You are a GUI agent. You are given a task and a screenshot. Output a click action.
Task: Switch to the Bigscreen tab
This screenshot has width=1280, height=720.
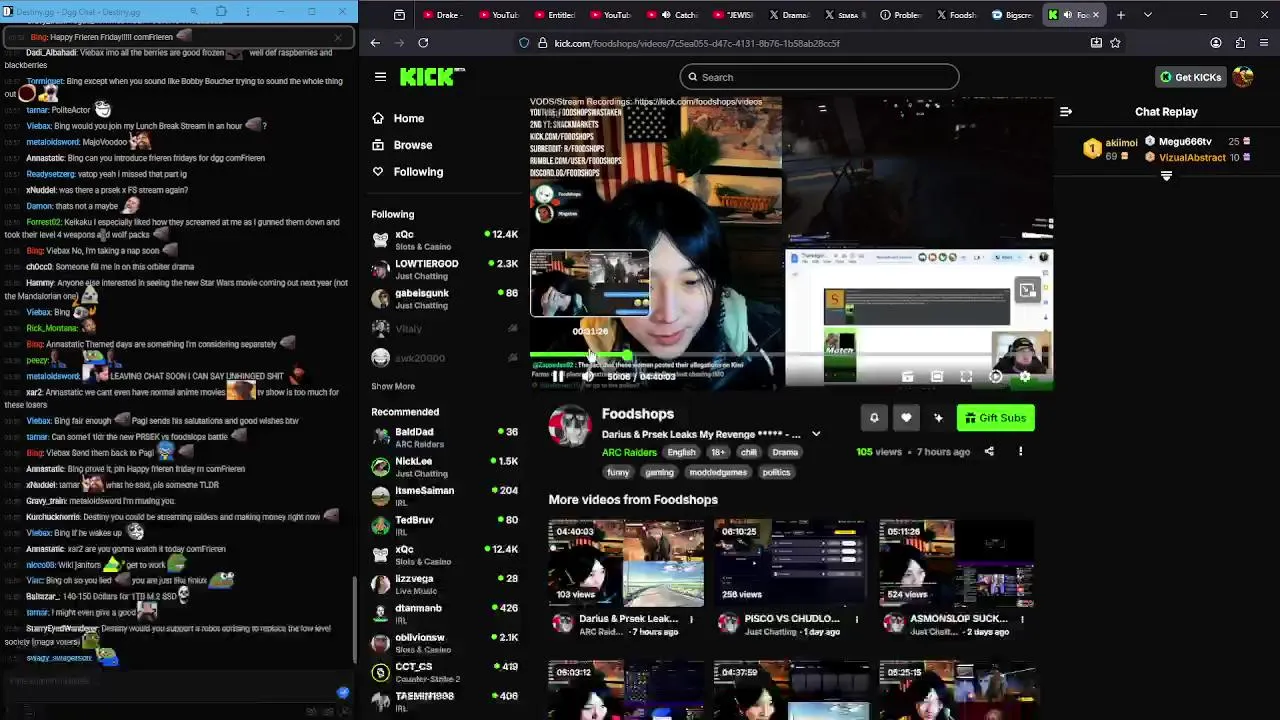click(1012, 15)
